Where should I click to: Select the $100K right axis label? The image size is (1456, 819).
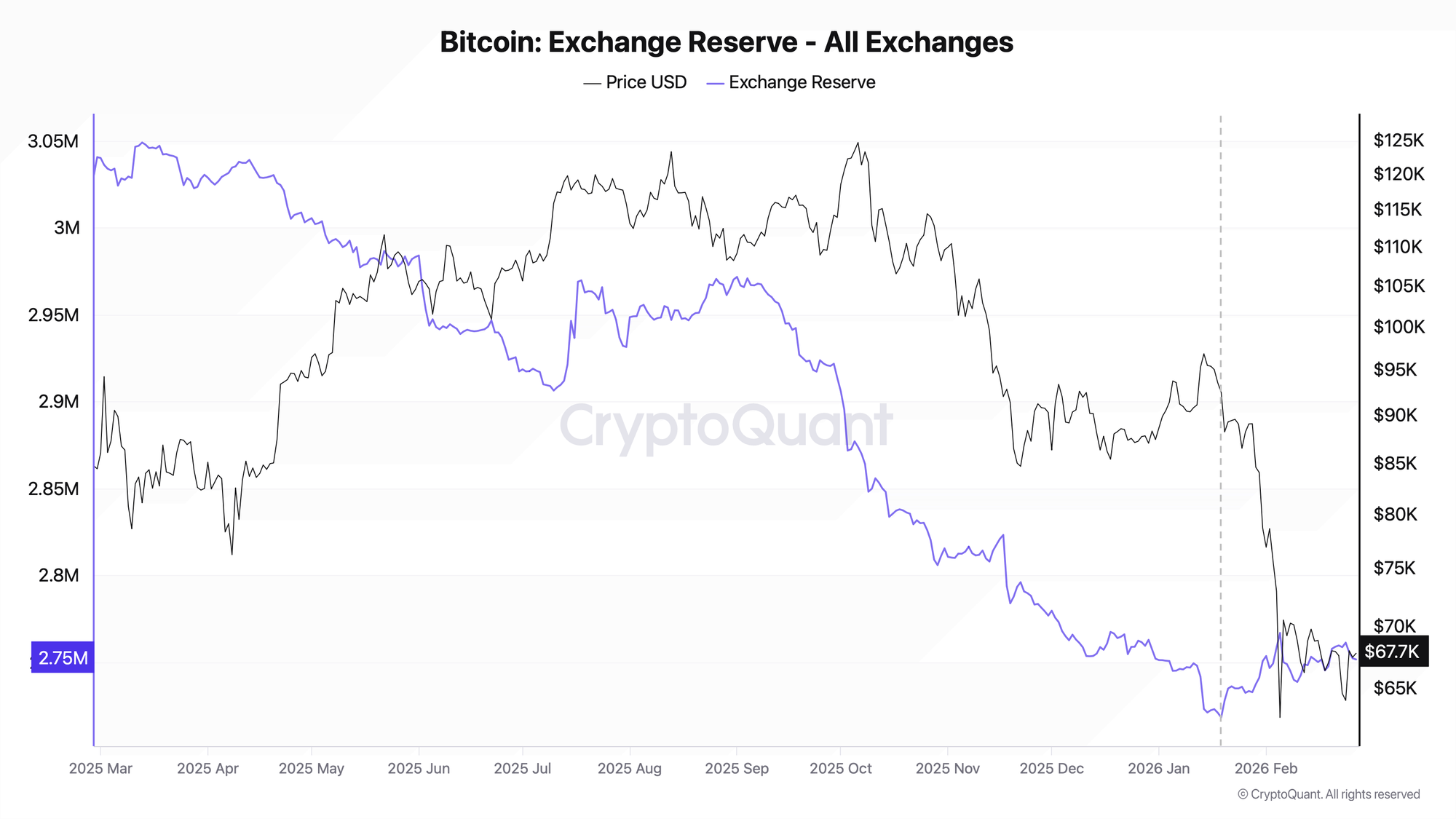pos(1398,327)
